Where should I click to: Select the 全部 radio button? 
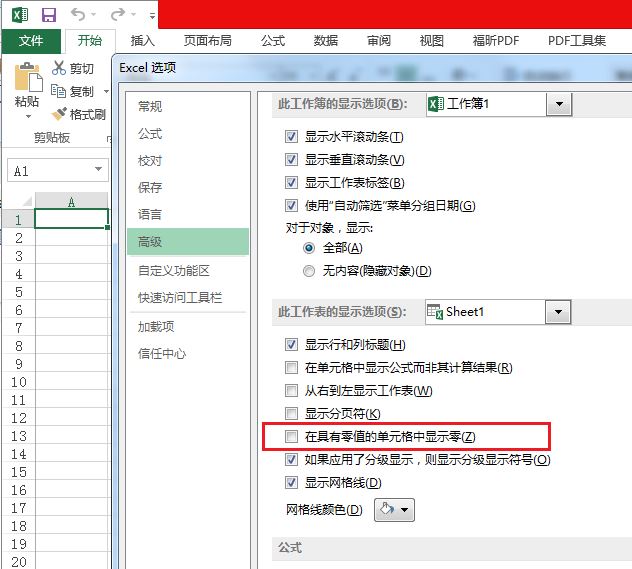[309, 248]
